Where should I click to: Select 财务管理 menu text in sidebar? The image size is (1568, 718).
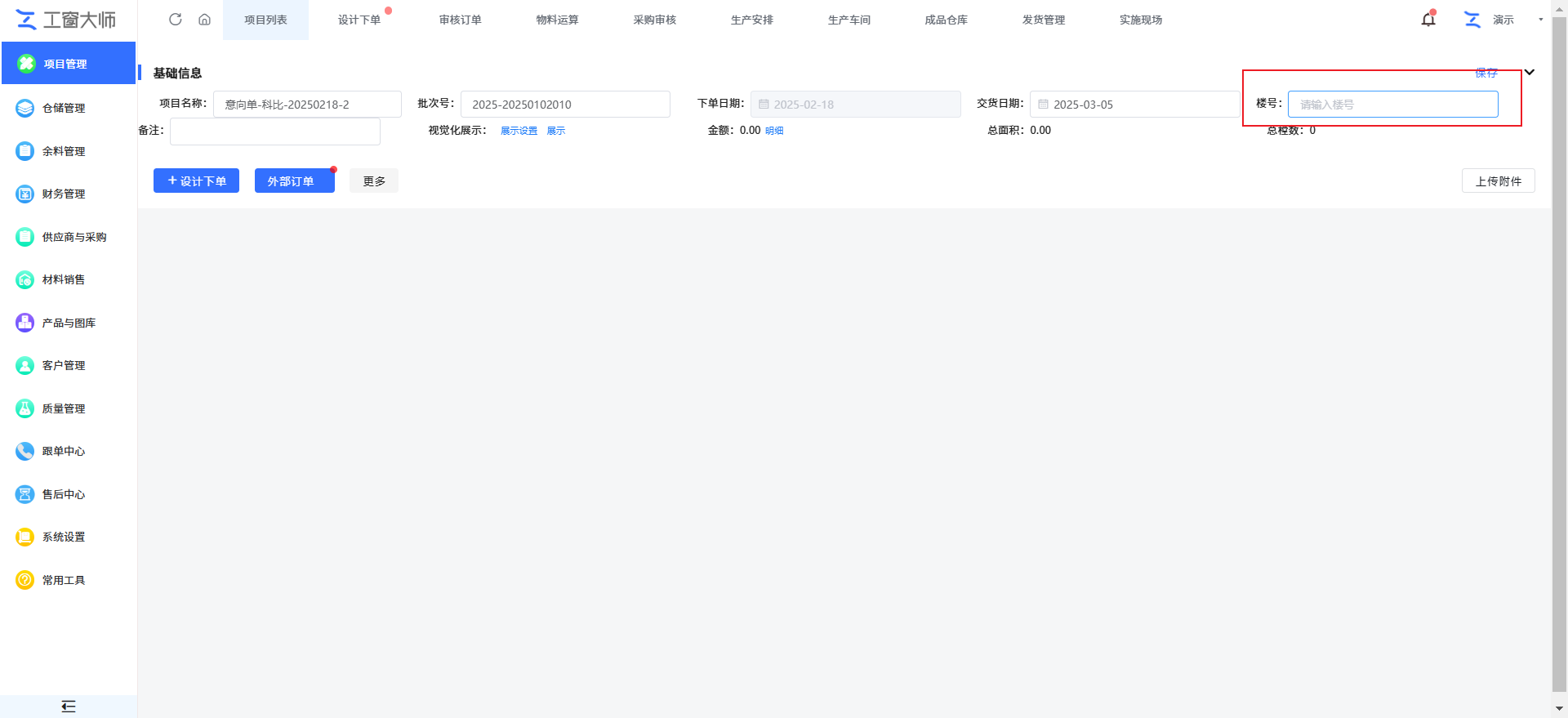(x=64, y=194)
